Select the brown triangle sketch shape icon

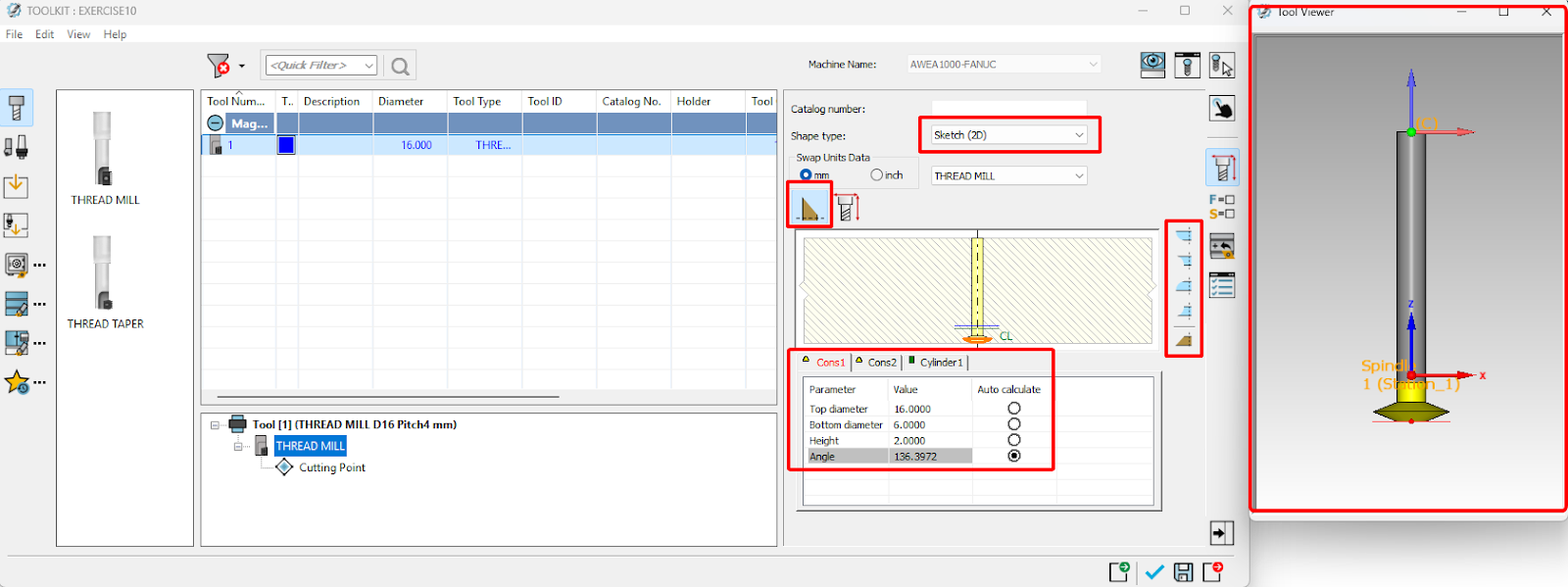pos(809,207)
